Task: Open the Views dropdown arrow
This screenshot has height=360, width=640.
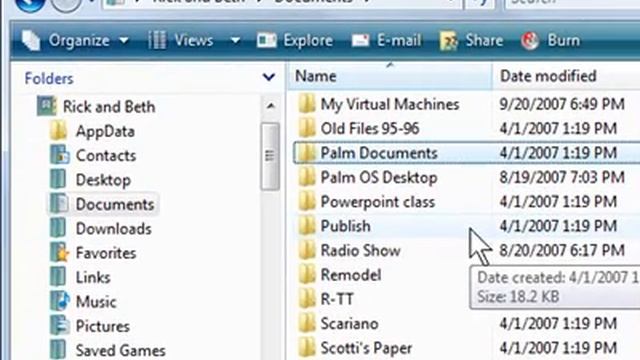Action: tap(235, 40)
